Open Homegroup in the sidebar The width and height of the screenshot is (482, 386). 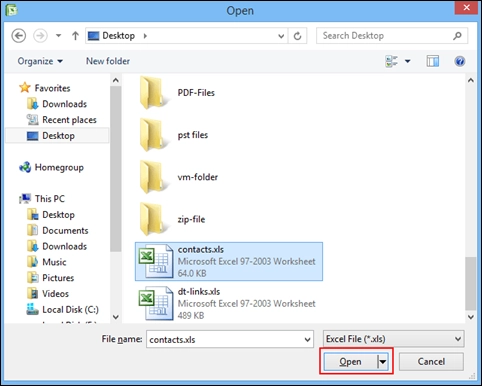tap(51, 167)
